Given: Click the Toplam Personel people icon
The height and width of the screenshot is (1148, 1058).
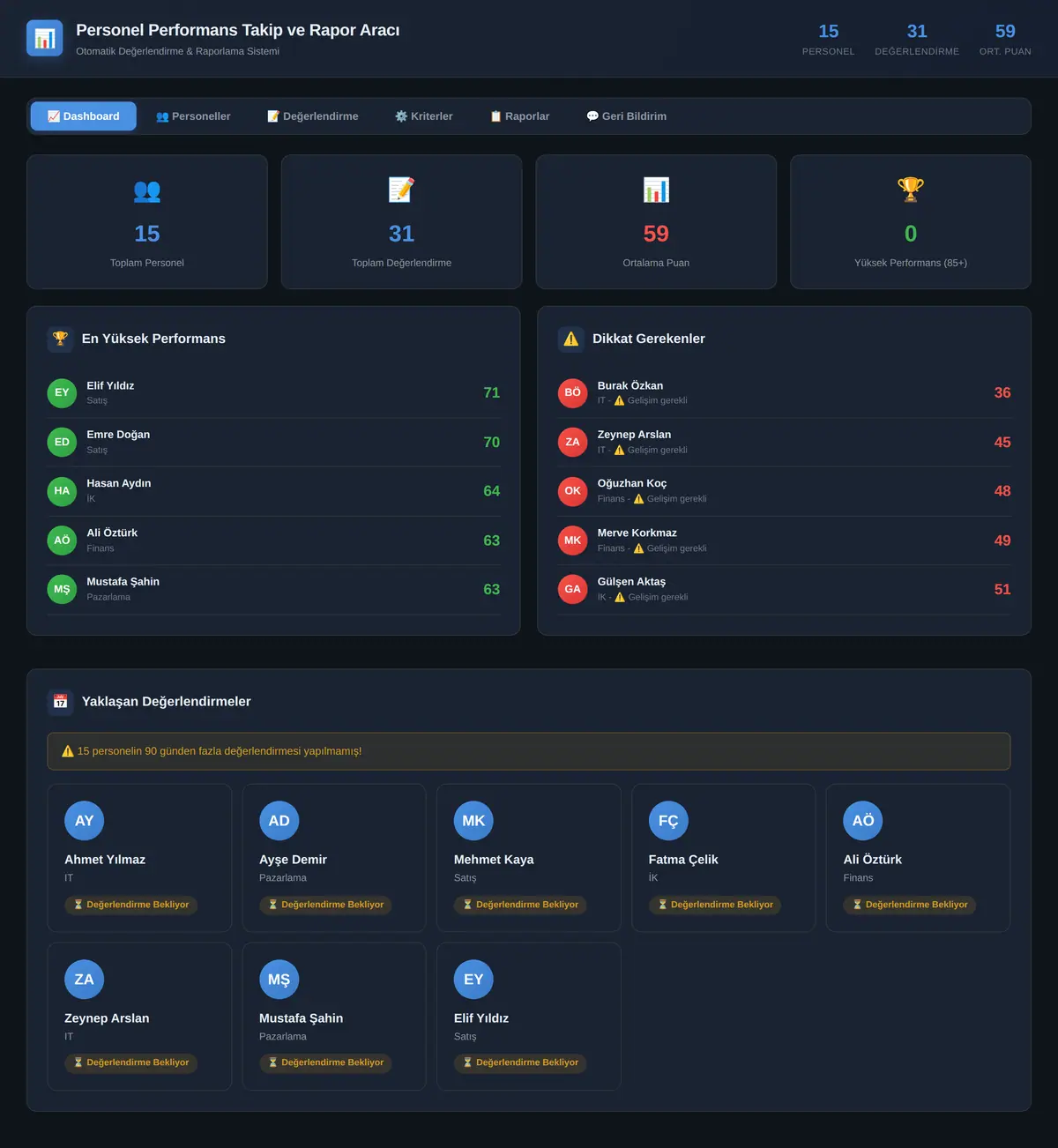Looking at the screenshot, I should pos(147,190).
